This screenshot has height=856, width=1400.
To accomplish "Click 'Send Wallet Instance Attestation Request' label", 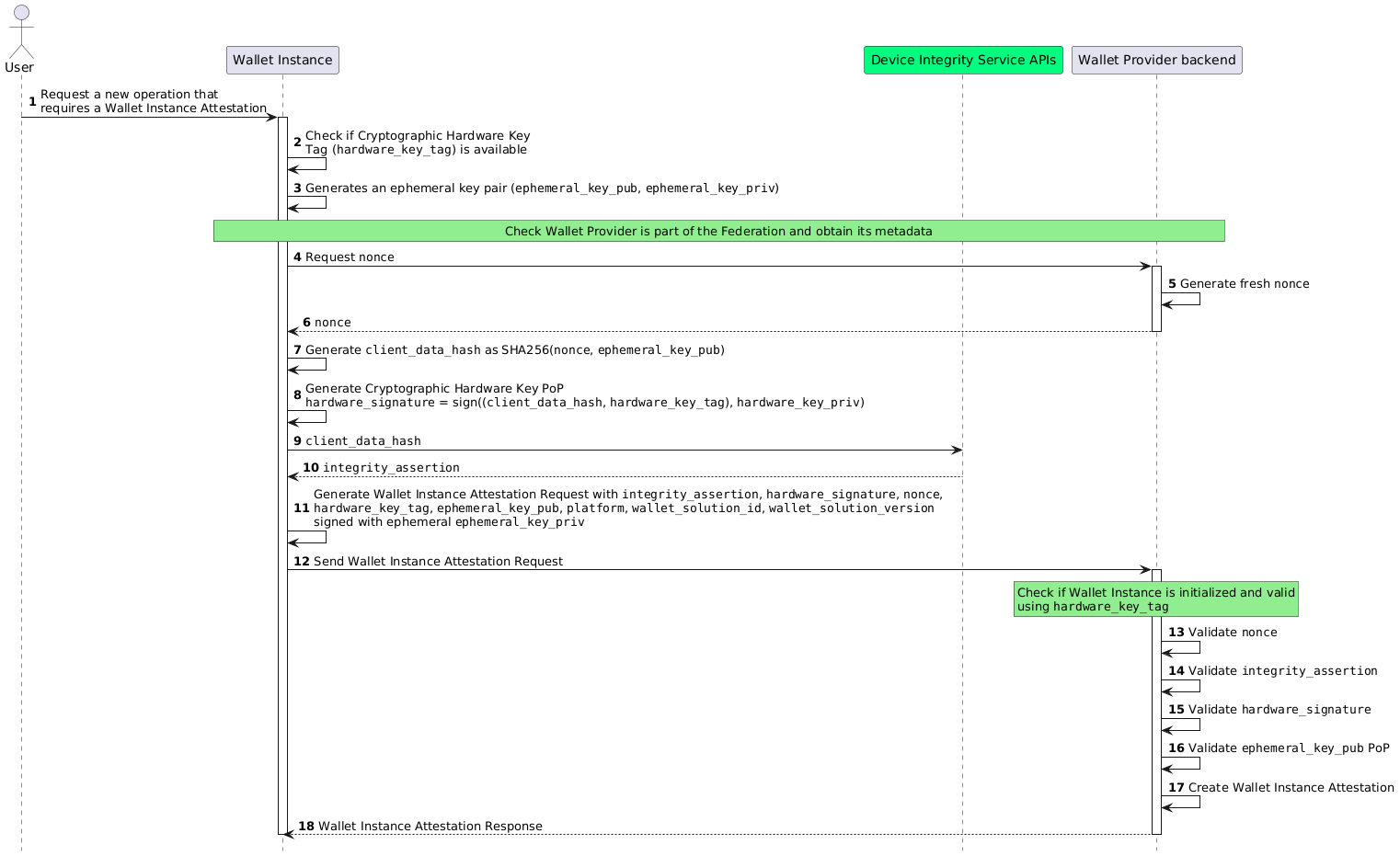I will pos(438,562).
